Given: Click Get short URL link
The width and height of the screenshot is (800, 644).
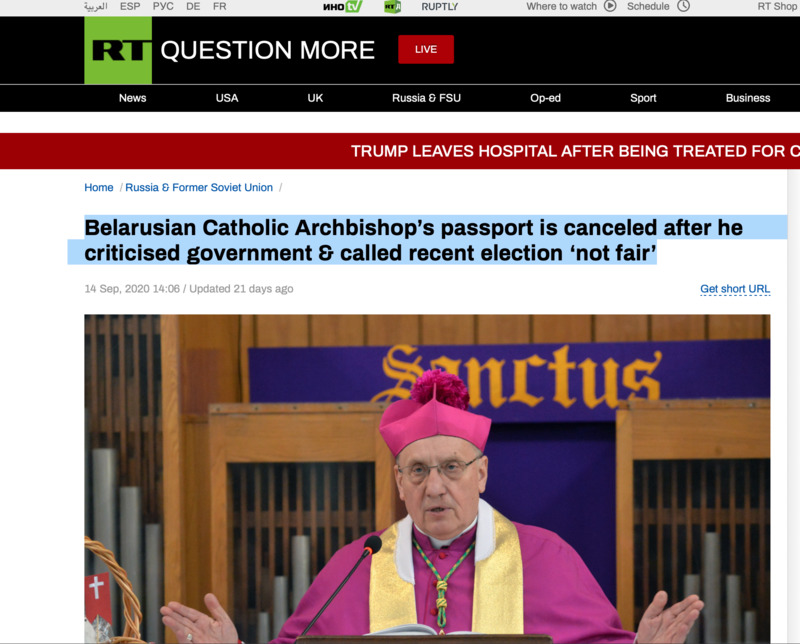Looking at the screenshot, I should [x=735, y=289].
